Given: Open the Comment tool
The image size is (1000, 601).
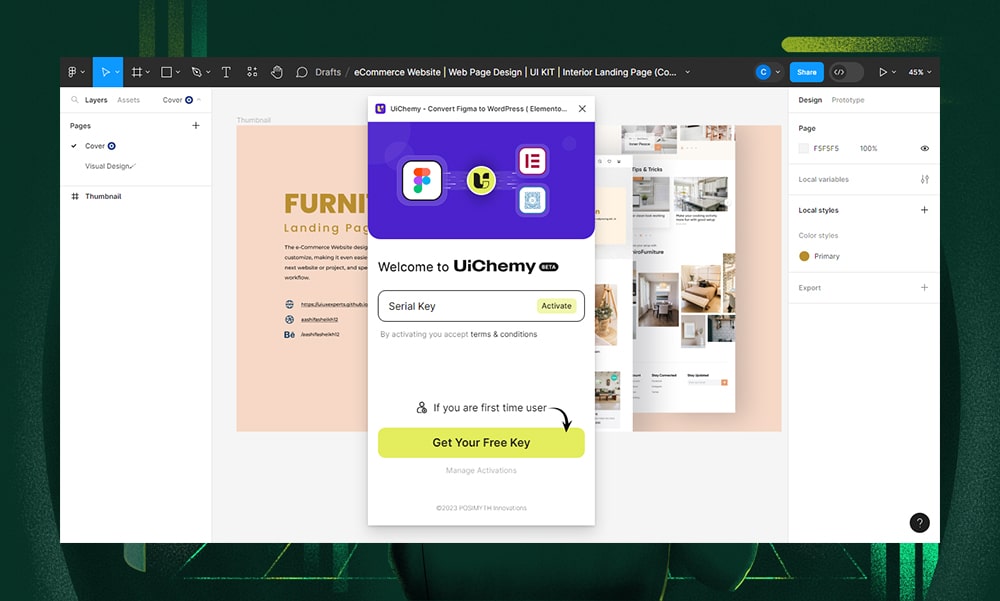Looking at the screenshot, I should tap(301, 72).
